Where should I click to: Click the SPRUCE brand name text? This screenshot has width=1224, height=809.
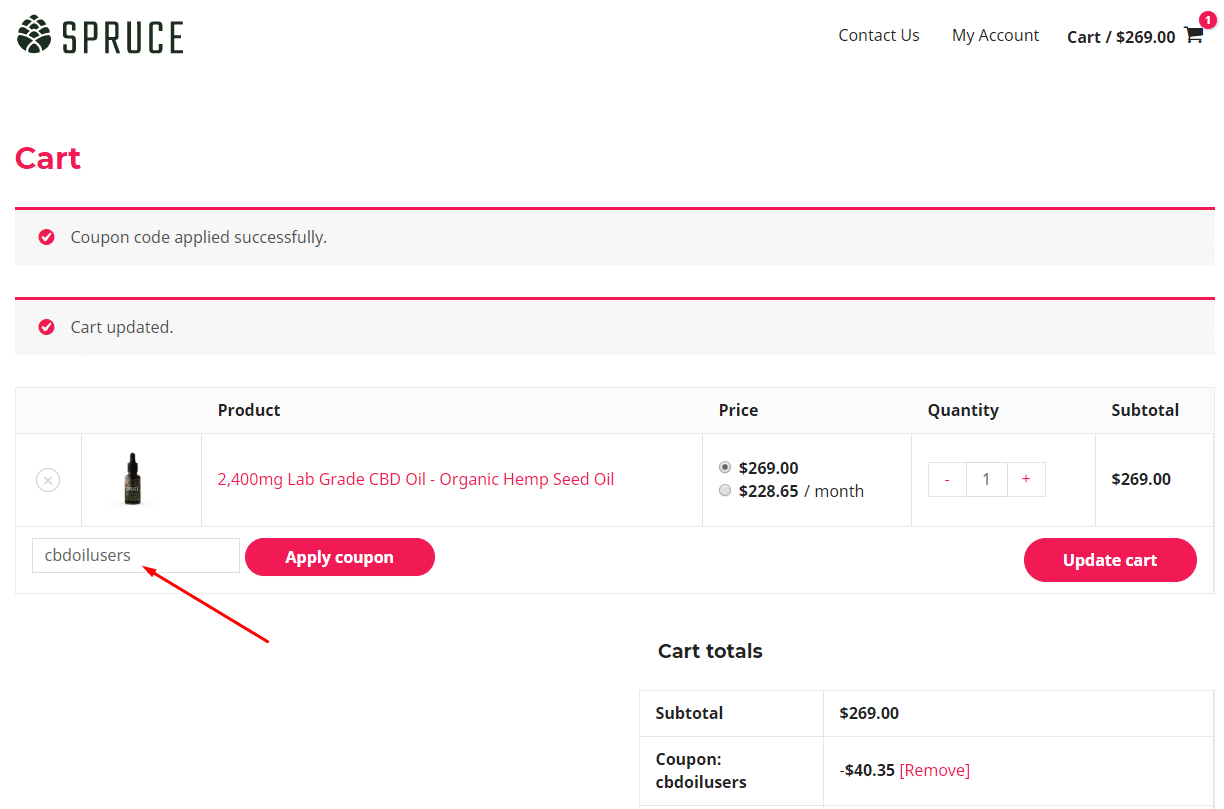[x=122, y=37]
